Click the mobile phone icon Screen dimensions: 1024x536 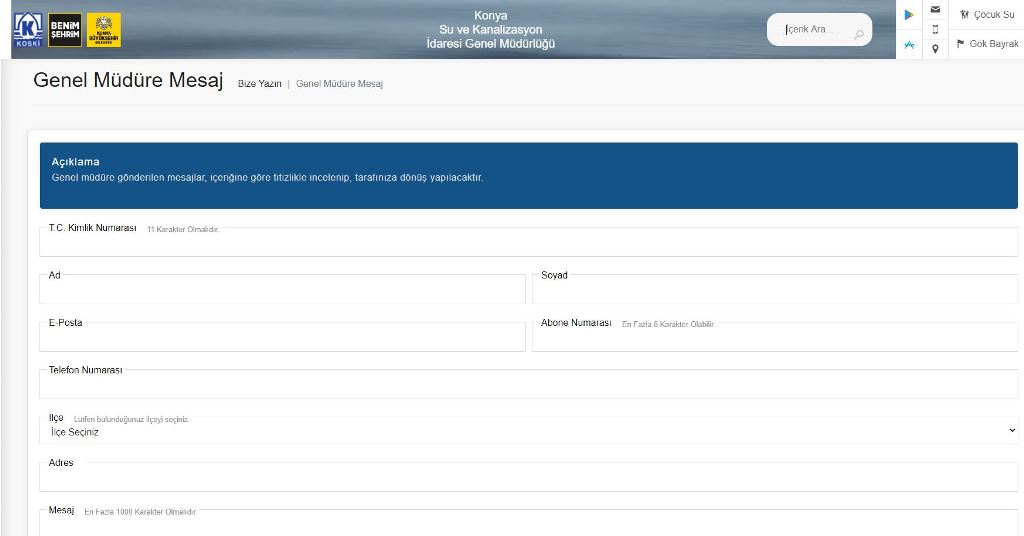935,29
